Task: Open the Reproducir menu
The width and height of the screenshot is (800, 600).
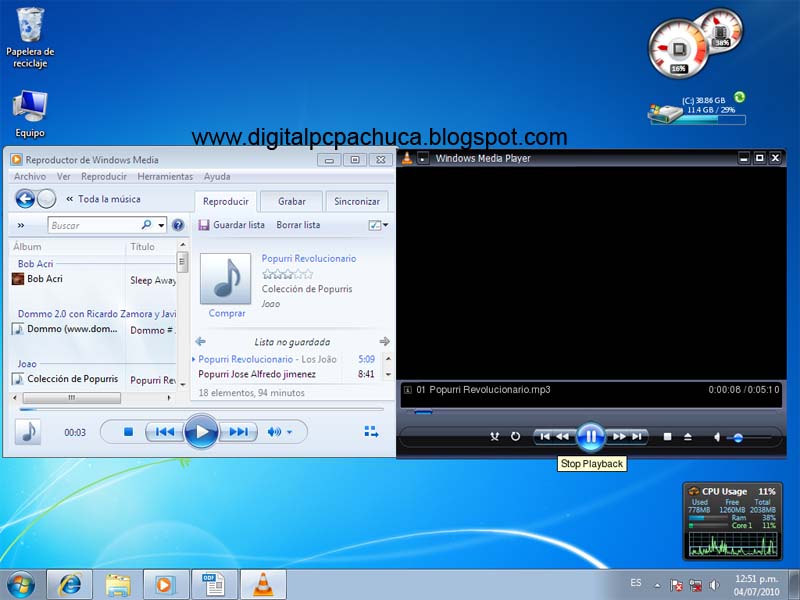Action: pyautogui.click(x=104, y=177)
